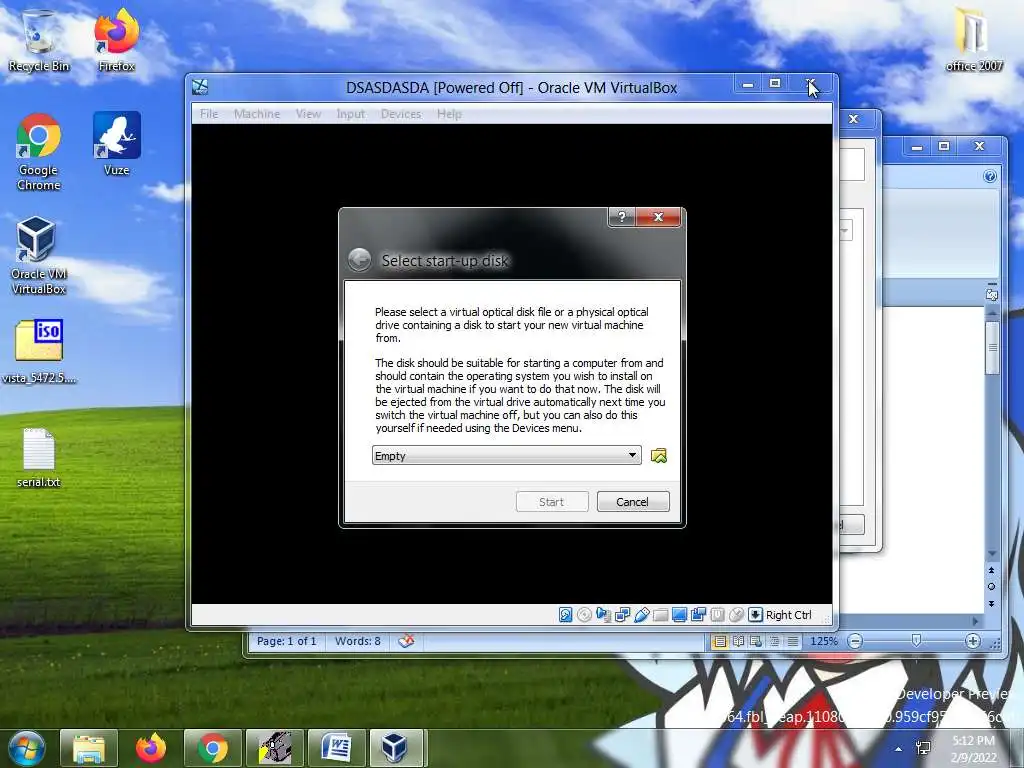
Task: Click the network adapters indicator in VirtualBox status bar
Action: (x=622, y=615)
